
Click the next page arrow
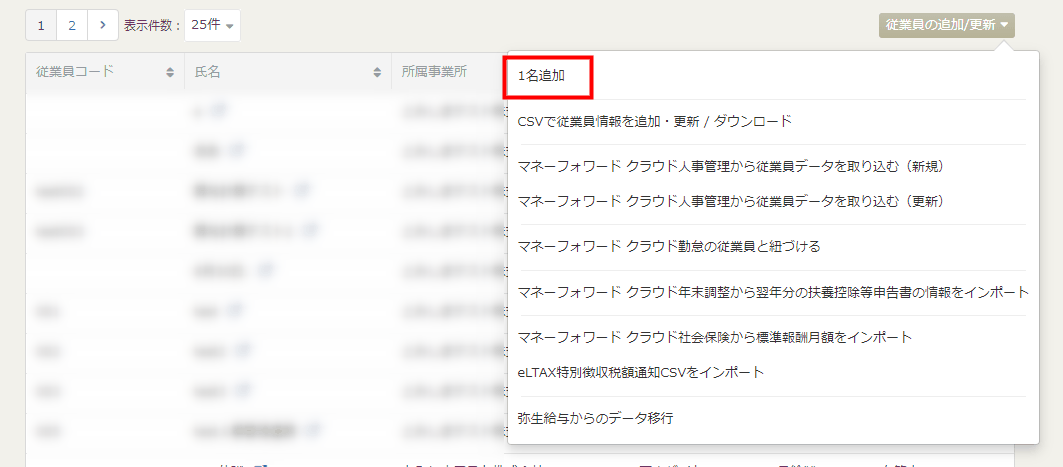pyautogui.click(x=102, y=25)
